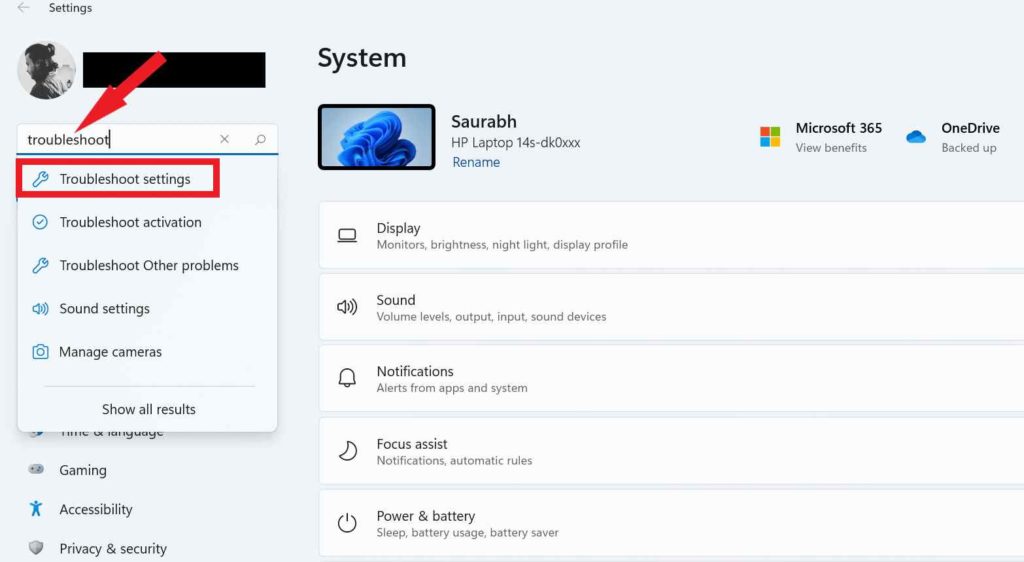Clear the search box with X icon

[x=224, y=139]
